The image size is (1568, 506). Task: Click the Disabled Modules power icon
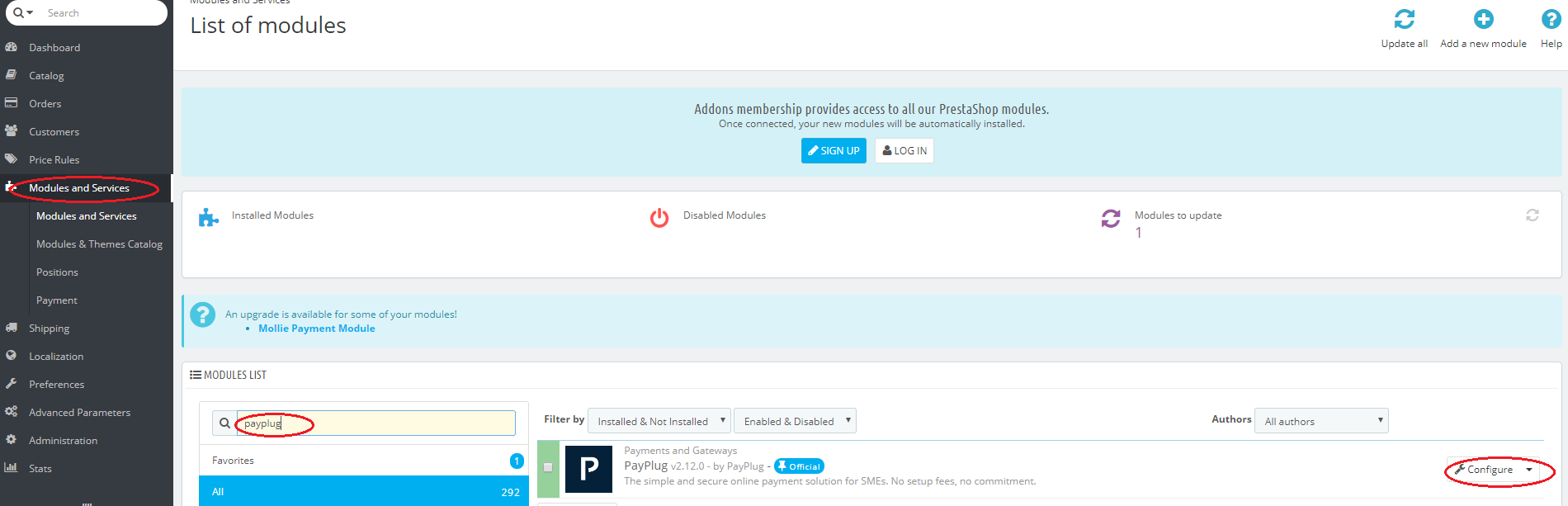coord(659,218)
